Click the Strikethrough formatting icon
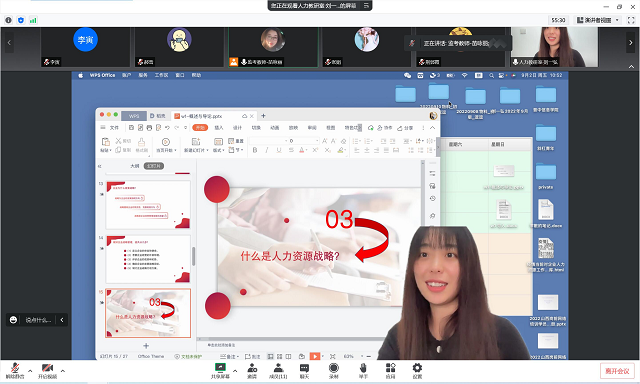 point(291,150)
